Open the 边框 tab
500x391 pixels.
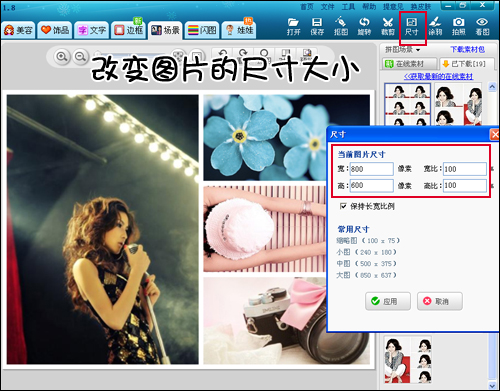pos(128,30)
